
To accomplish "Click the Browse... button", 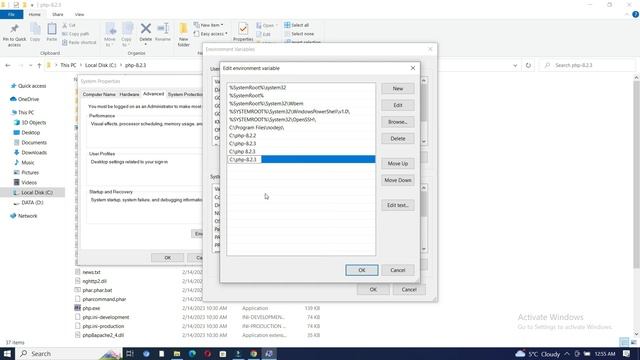I will point(398,122).
